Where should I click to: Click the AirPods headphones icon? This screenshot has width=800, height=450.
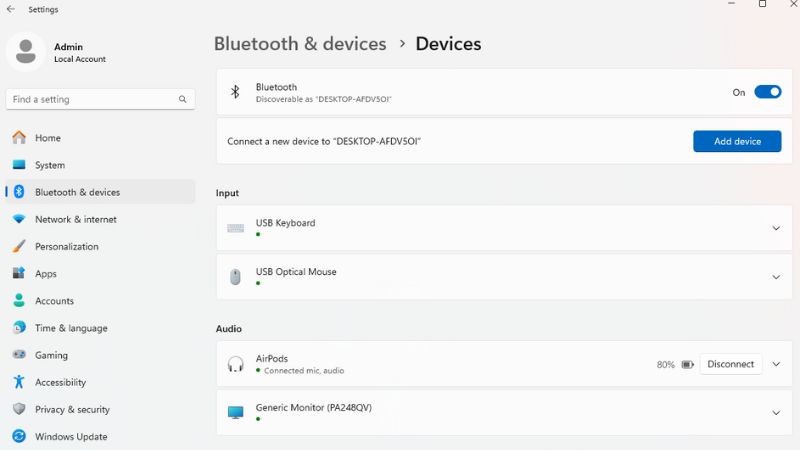click(x=235, y=364)
